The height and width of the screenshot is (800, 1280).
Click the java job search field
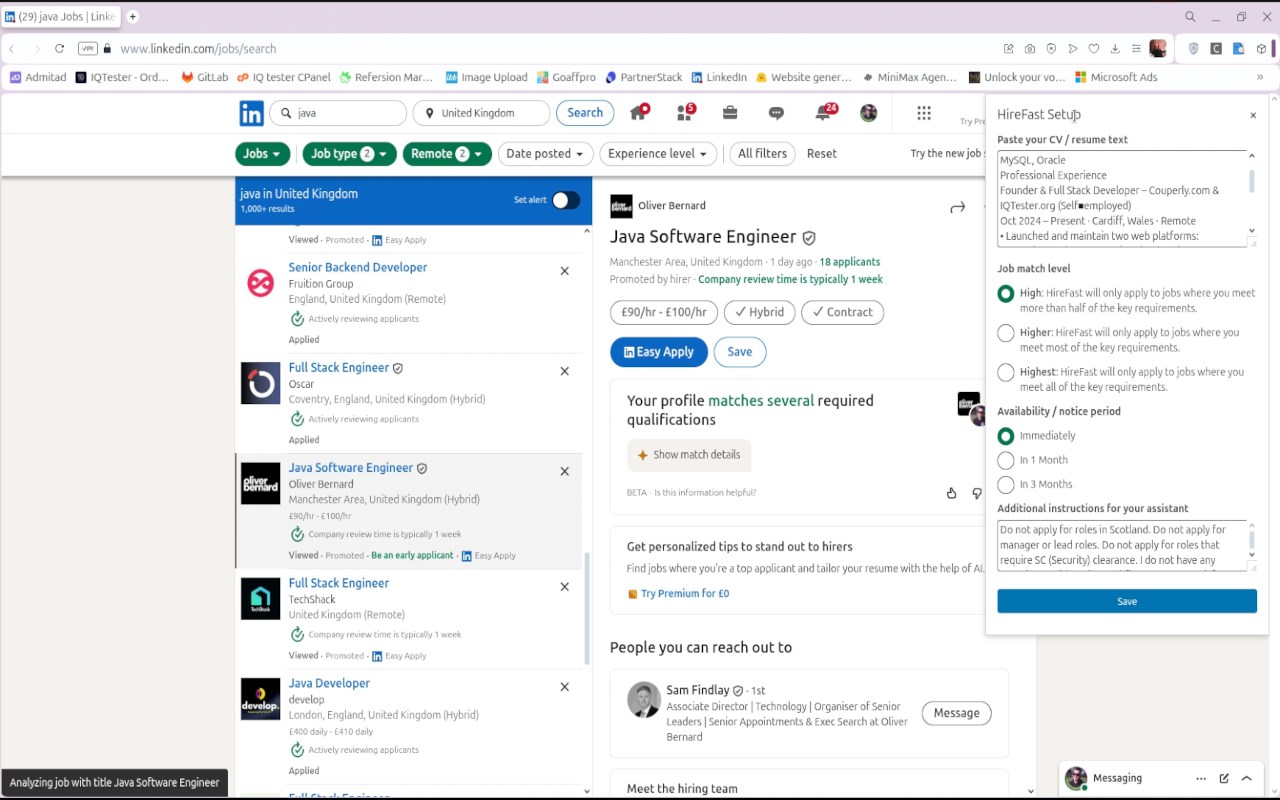click(338, 113)
